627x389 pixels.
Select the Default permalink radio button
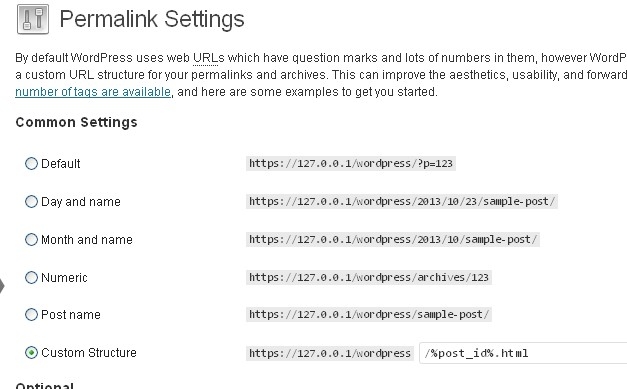pyautogui.click(x=31, y=164)
